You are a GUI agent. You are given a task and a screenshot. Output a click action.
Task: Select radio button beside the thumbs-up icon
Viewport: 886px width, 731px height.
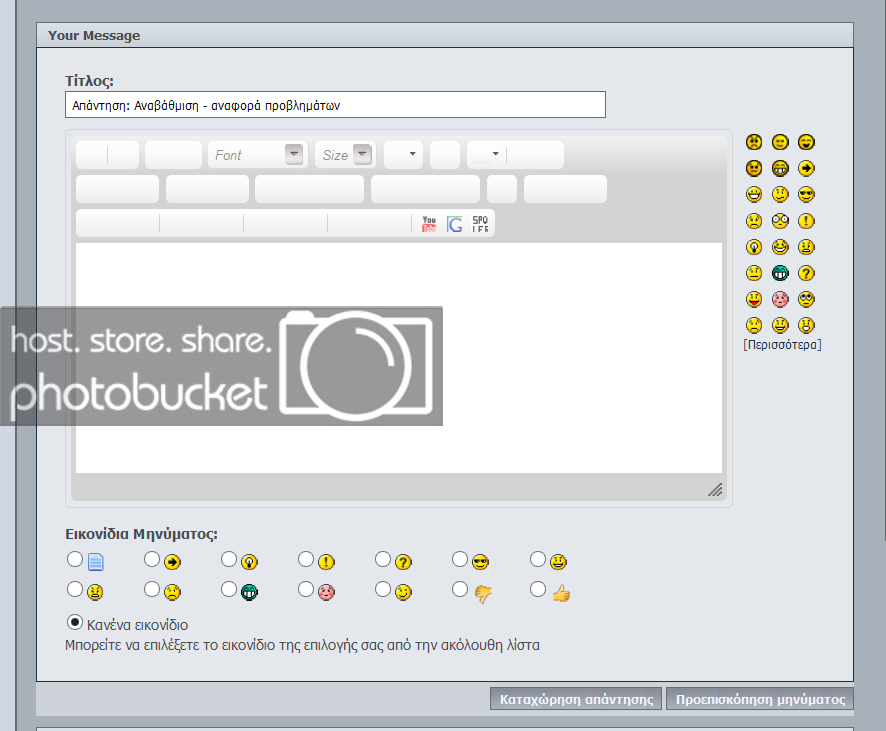point(538,589)
